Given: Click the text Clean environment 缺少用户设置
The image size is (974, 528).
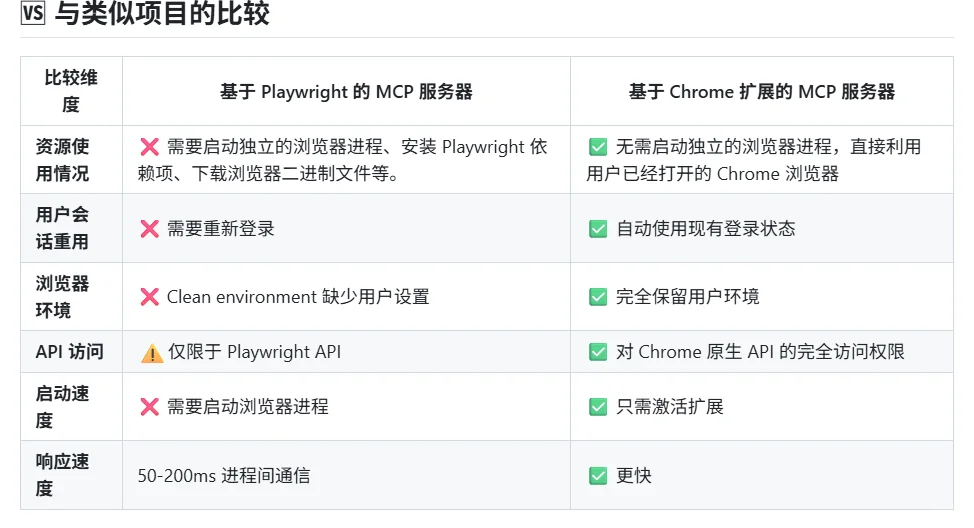Looking at the screenshot, I should [298, 297].
